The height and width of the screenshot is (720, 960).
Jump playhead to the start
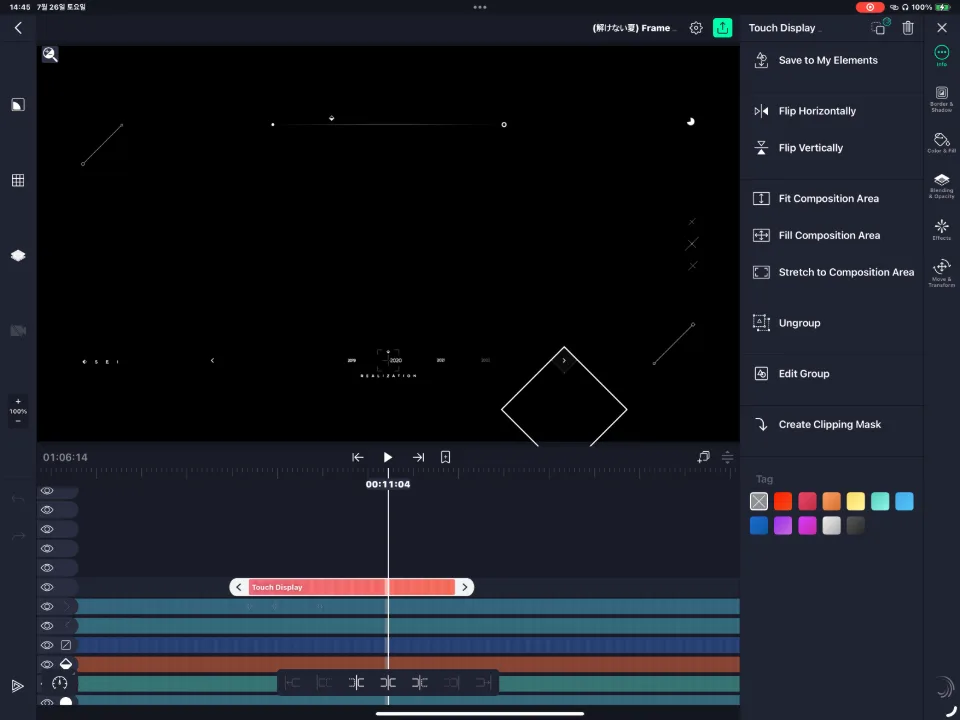point(358,457)
